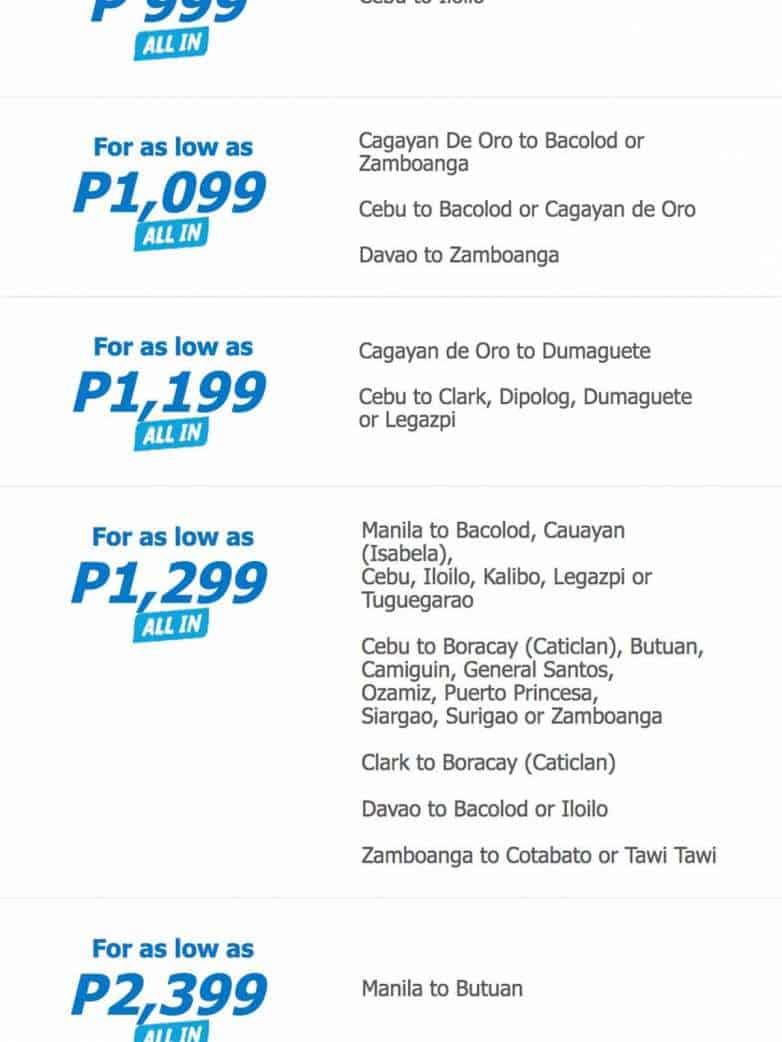Pick the P2,399 fare price
Screen dimensions: 782x1042
click(170, 993)
